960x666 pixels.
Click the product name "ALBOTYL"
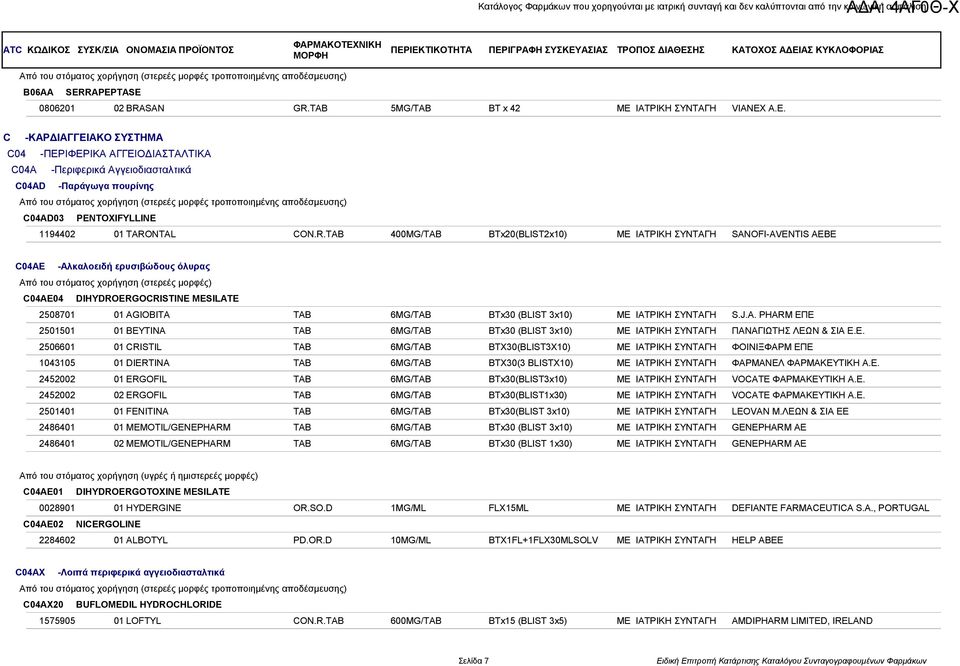point(146,541)
